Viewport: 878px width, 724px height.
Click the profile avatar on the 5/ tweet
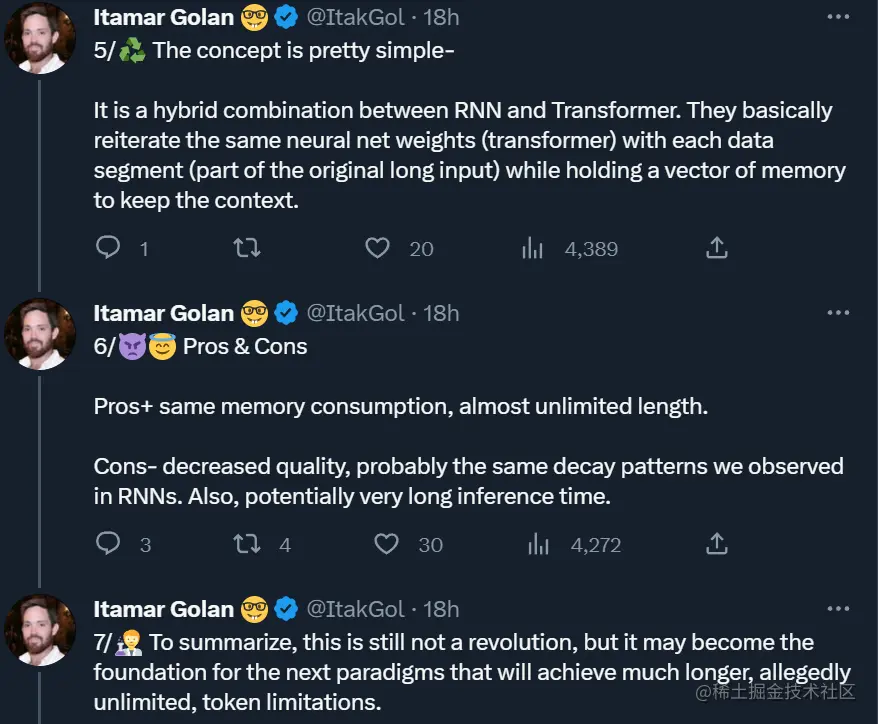tap(41, 39)
